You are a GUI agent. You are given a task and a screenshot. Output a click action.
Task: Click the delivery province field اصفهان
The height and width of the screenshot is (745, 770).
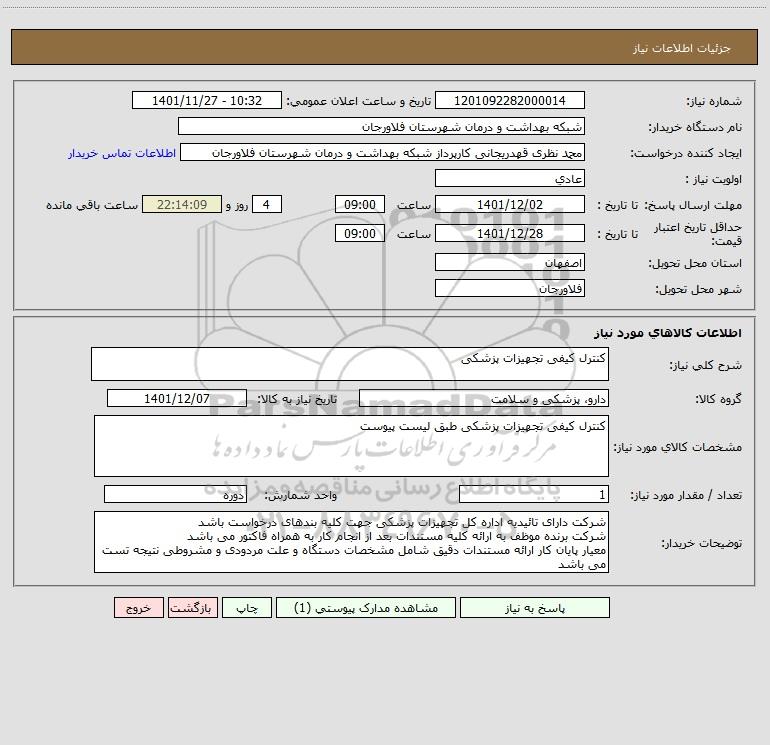510,262
